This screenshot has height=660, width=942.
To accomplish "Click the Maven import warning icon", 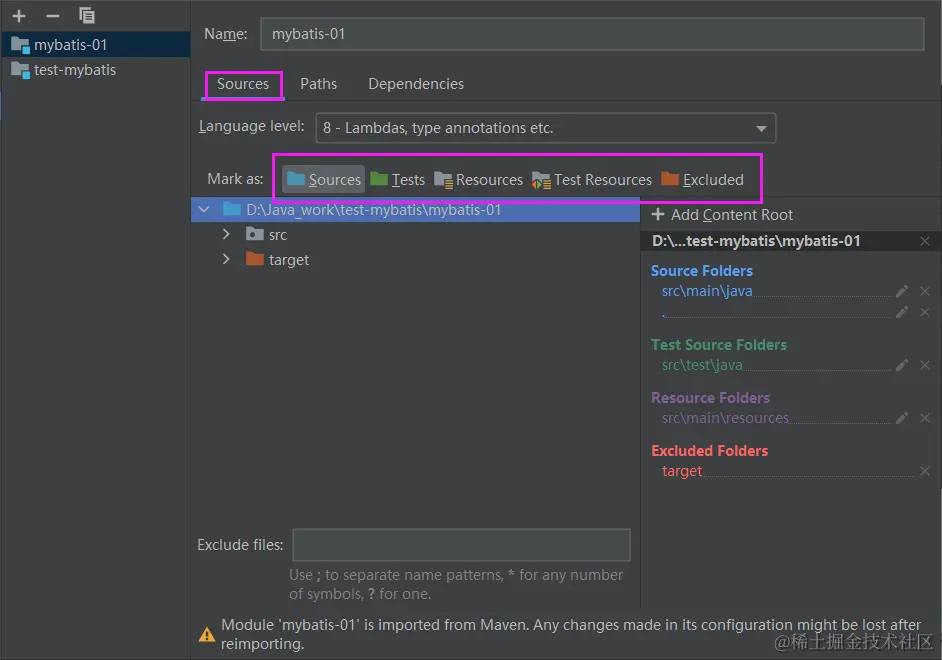I will (x=207, y=635).
